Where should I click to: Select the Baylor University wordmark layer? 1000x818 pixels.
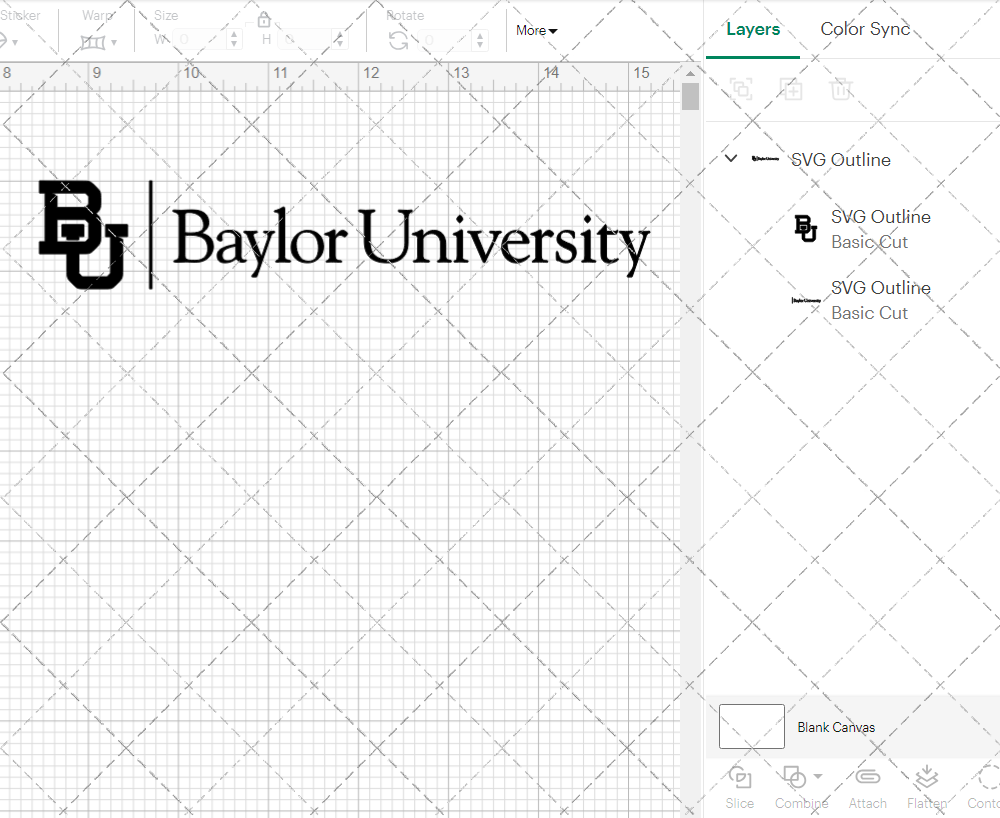pos(880,299)
